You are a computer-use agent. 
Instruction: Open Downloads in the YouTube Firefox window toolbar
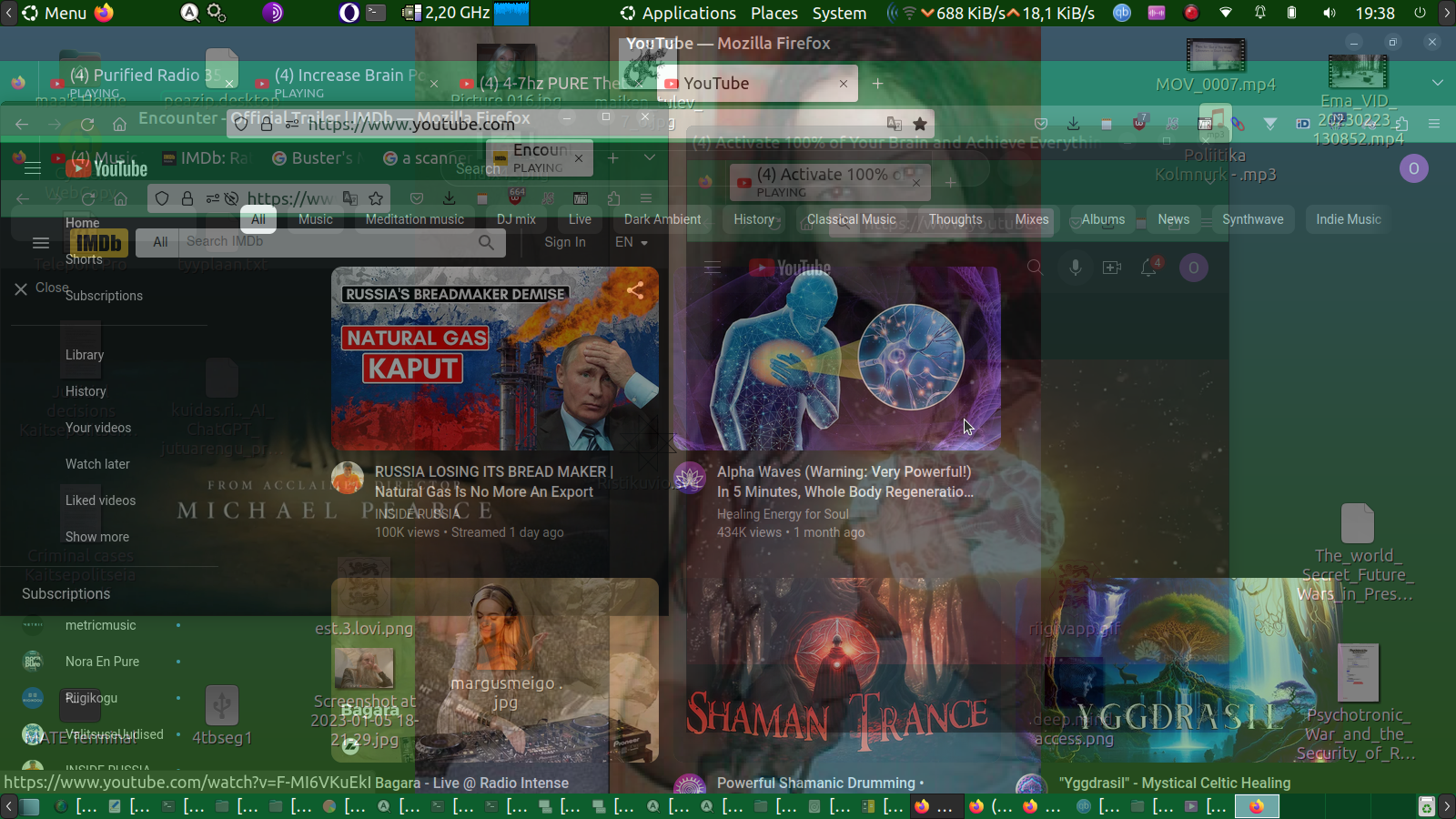point(1074,124)
